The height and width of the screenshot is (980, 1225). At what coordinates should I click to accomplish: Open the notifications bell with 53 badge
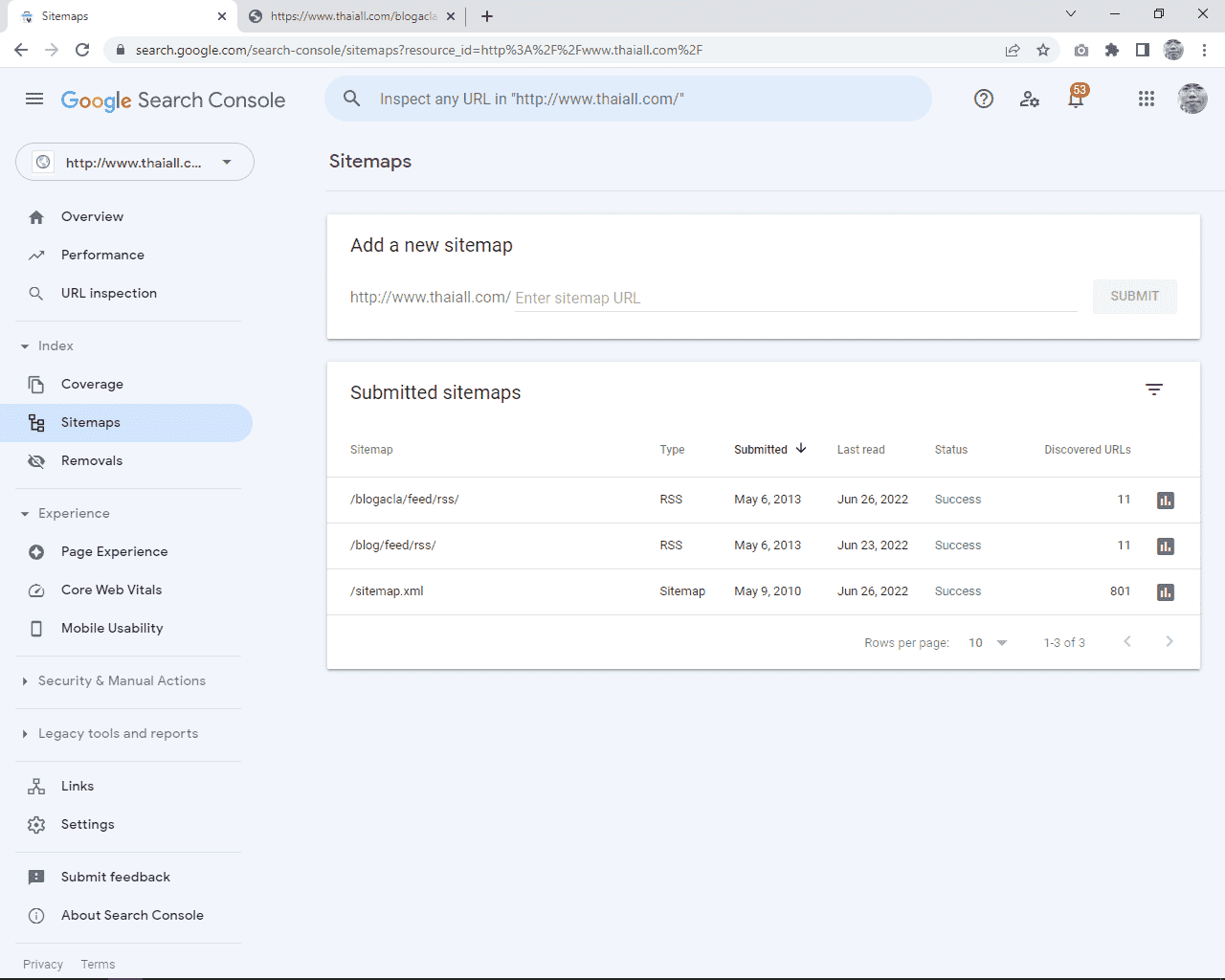tap(1076, 99)
